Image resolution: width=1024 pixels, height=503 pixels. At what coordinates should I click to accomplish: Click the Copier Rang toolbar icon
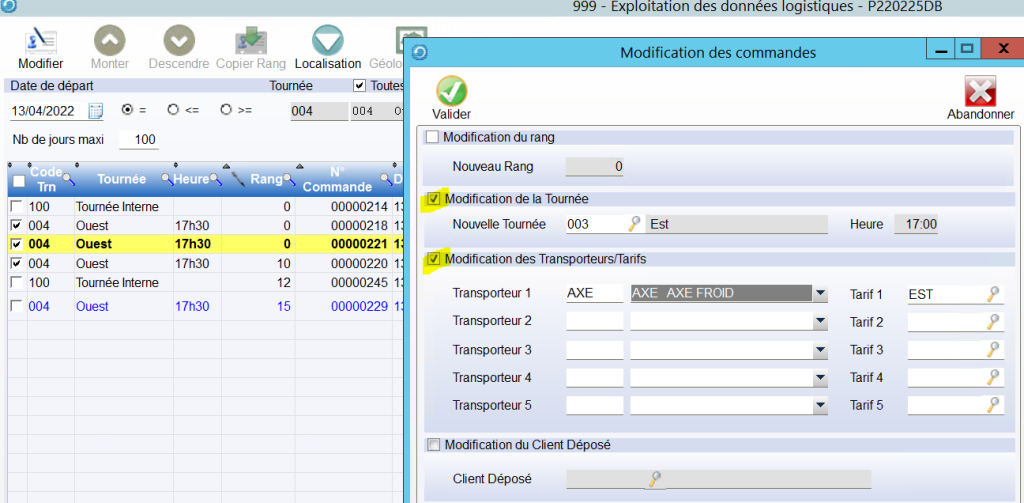(x=250, y=41)
